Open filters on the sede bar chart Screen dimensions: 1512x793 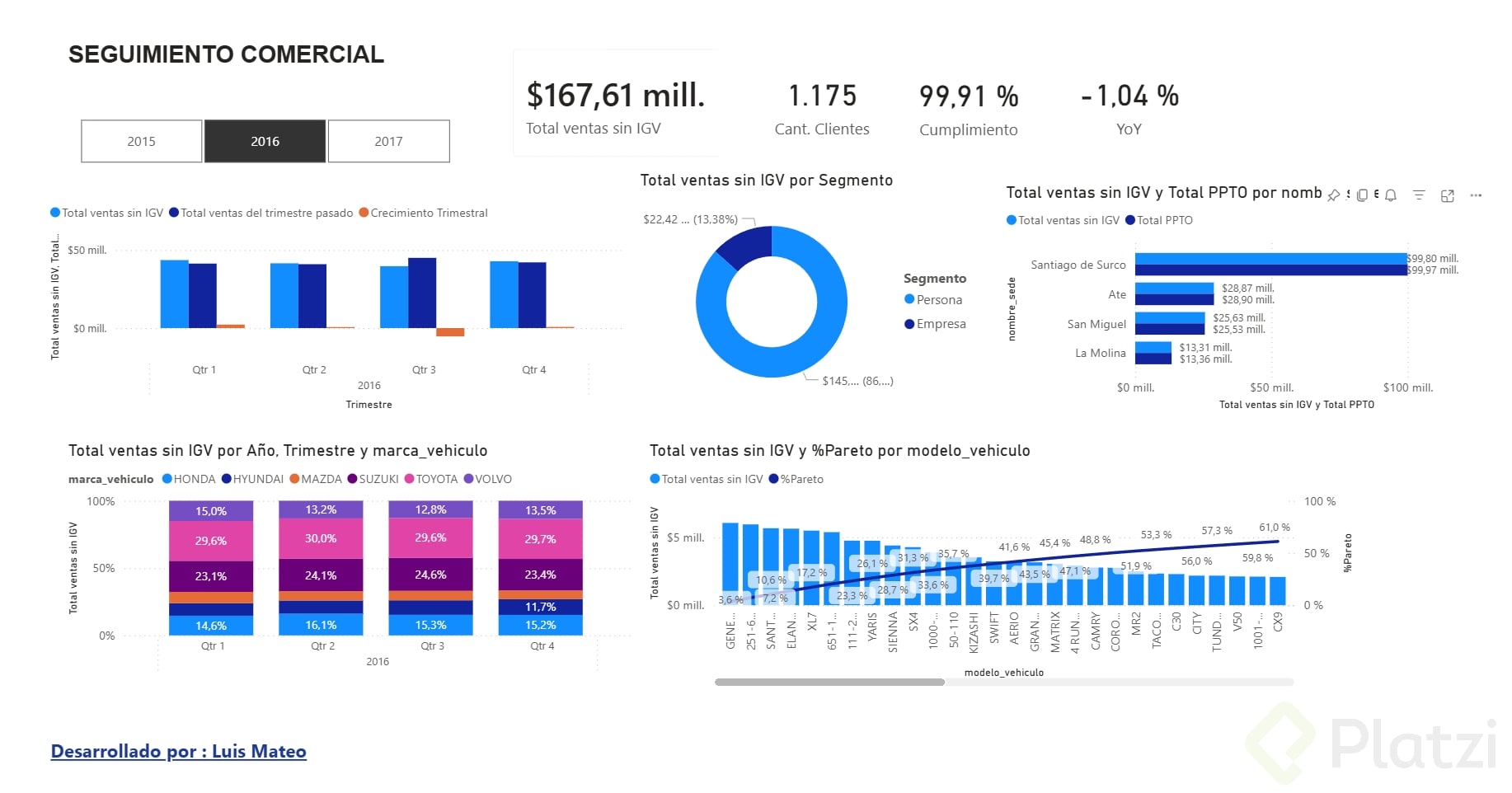tap(1419, 195)
